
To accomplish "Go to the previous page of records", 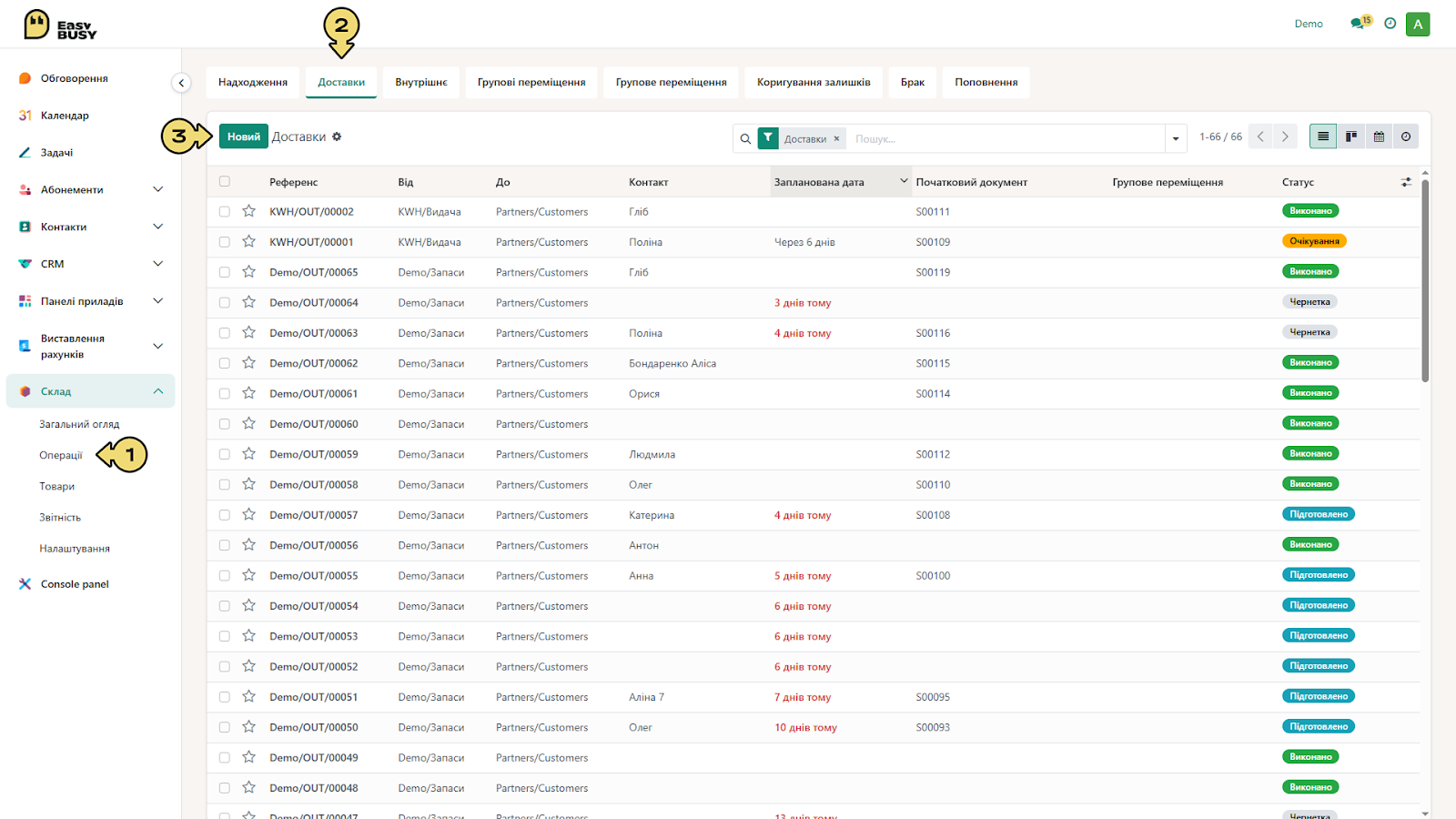I will (x=1260, y=136).
